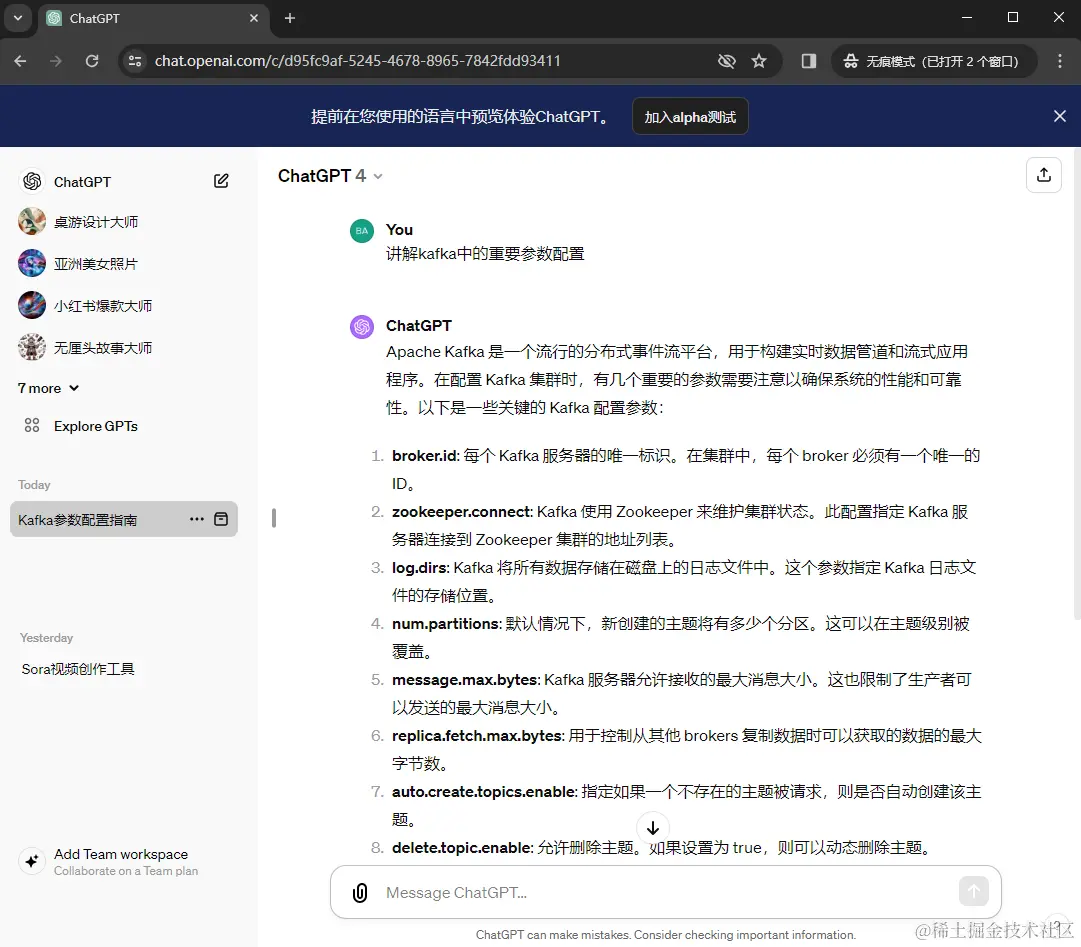Screen dimensions: 1081x947
Task: Jump to bottom with the down arrow button
Action: click(x=652, y=828)
